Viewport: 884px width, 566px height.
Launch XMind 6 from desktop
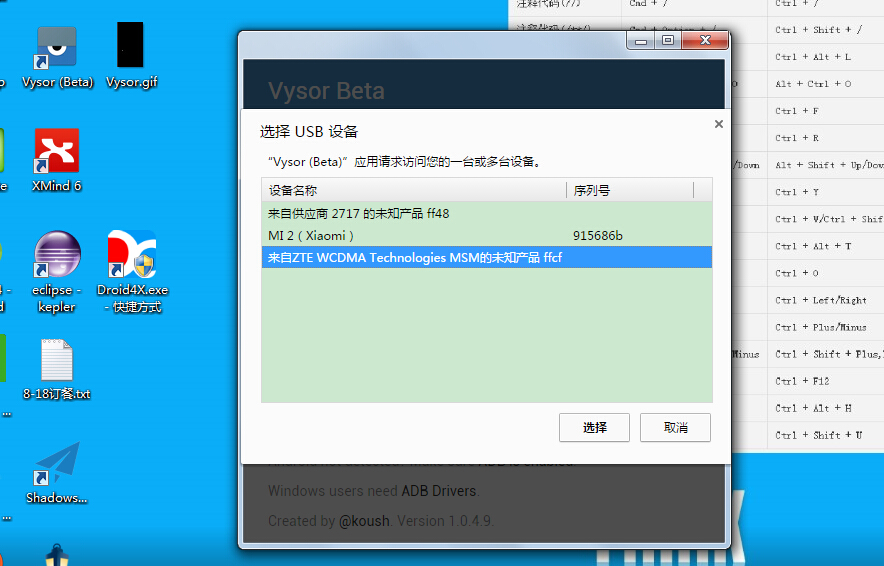57,152
